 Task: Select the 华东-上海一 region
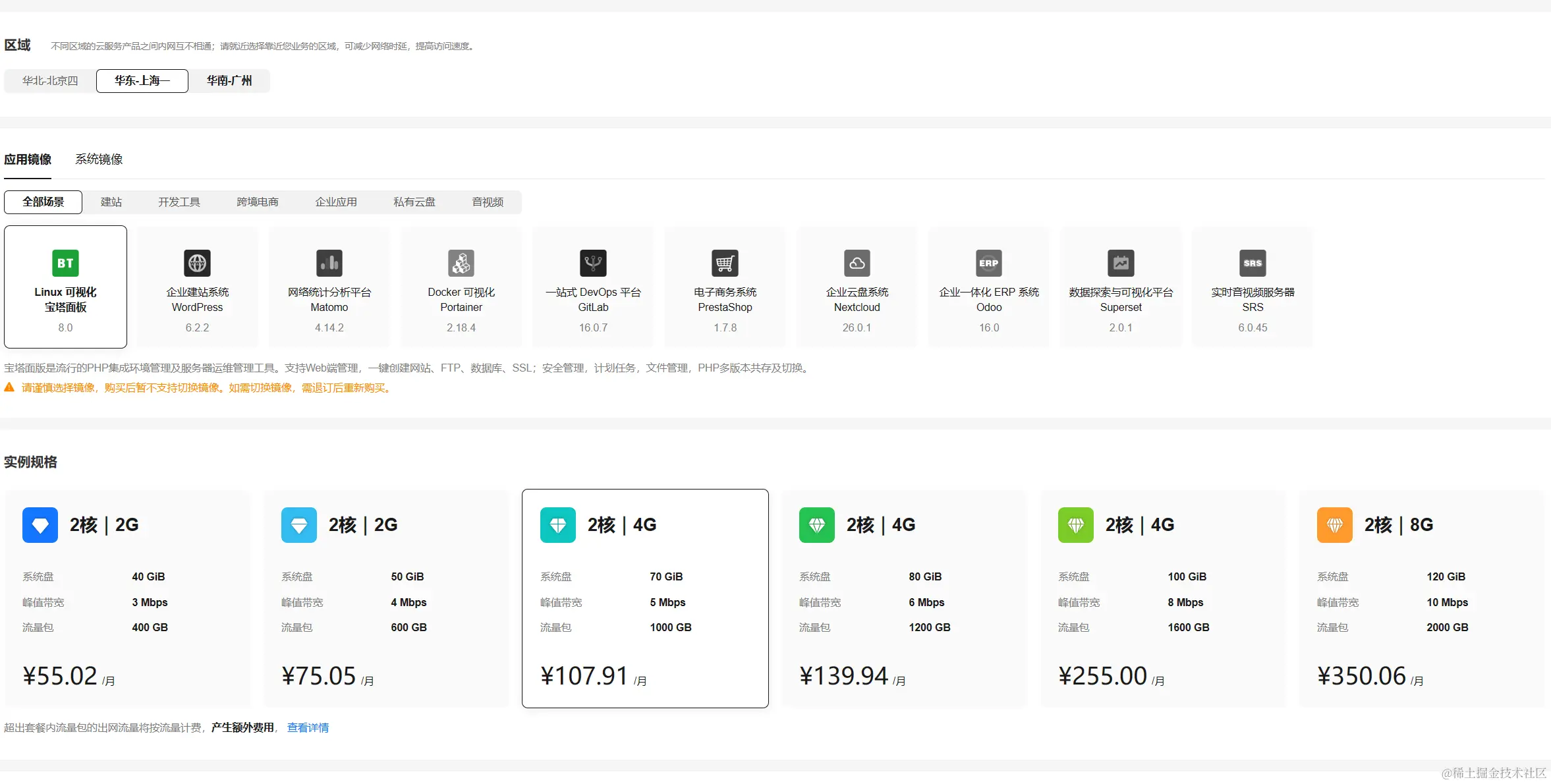click(142, 81)
